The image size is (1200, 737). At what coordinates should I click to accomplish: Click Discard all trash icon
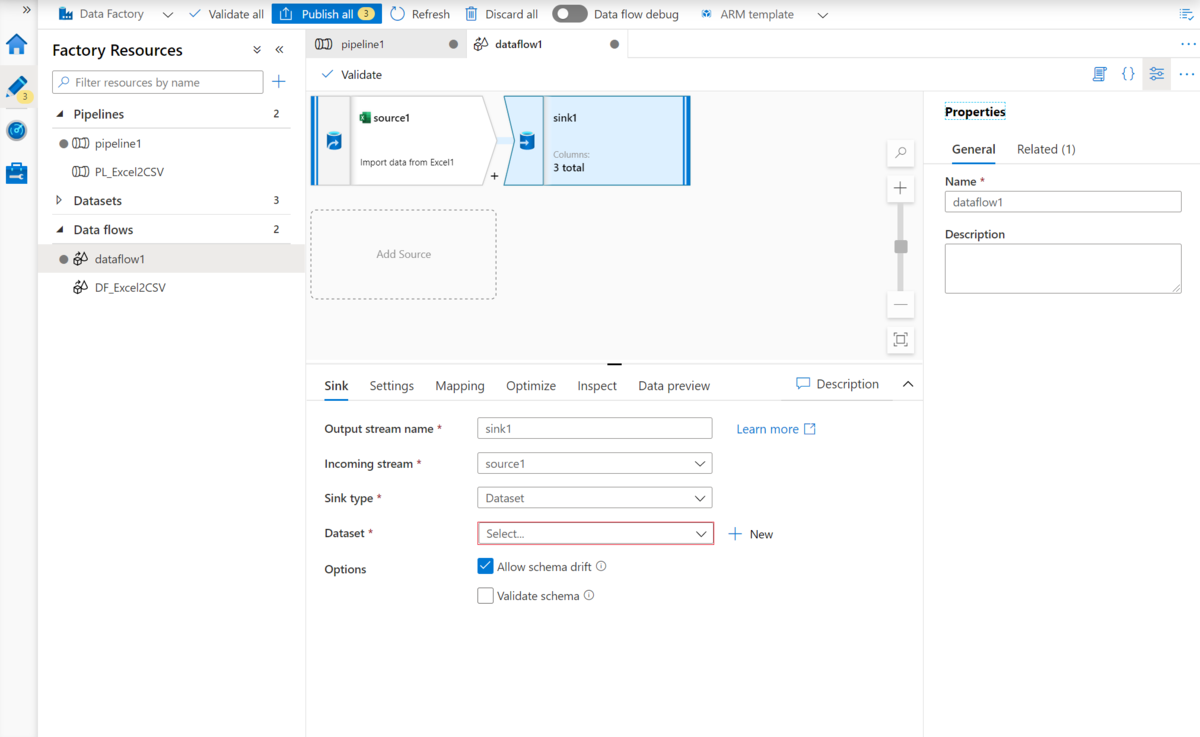(x=472, y=14)
